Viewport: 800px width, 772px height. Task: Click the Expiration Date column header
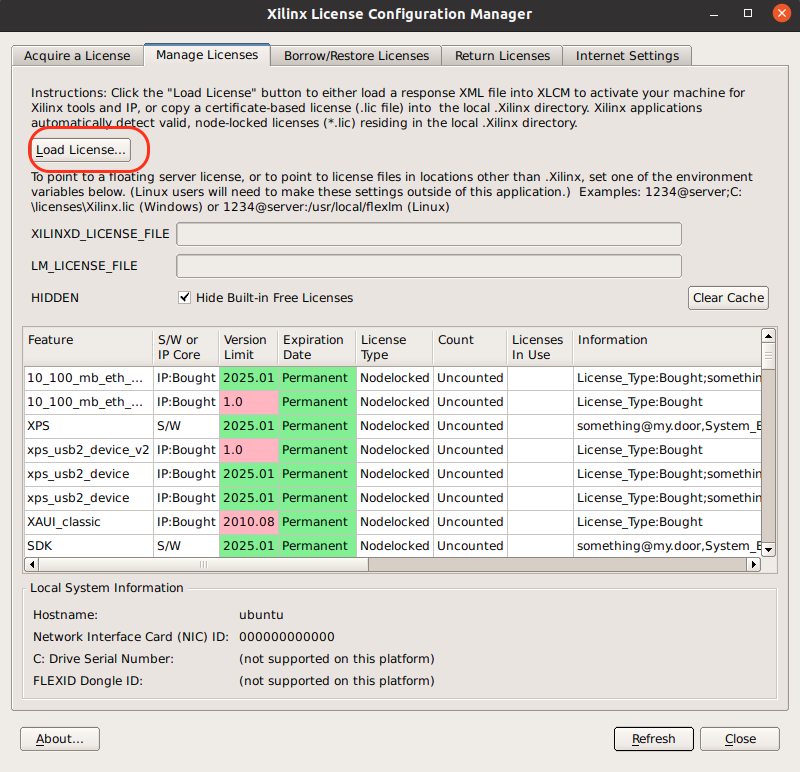tap(317, 347)
